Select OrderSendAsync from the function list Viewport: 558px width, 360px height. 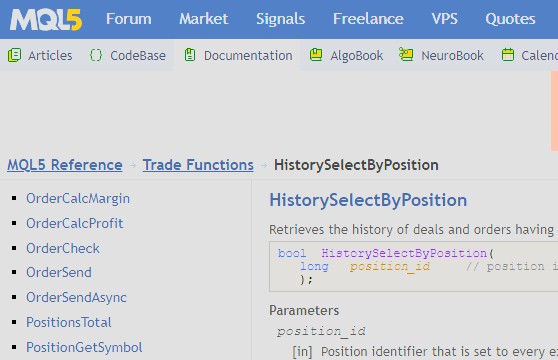pos(77,298)
